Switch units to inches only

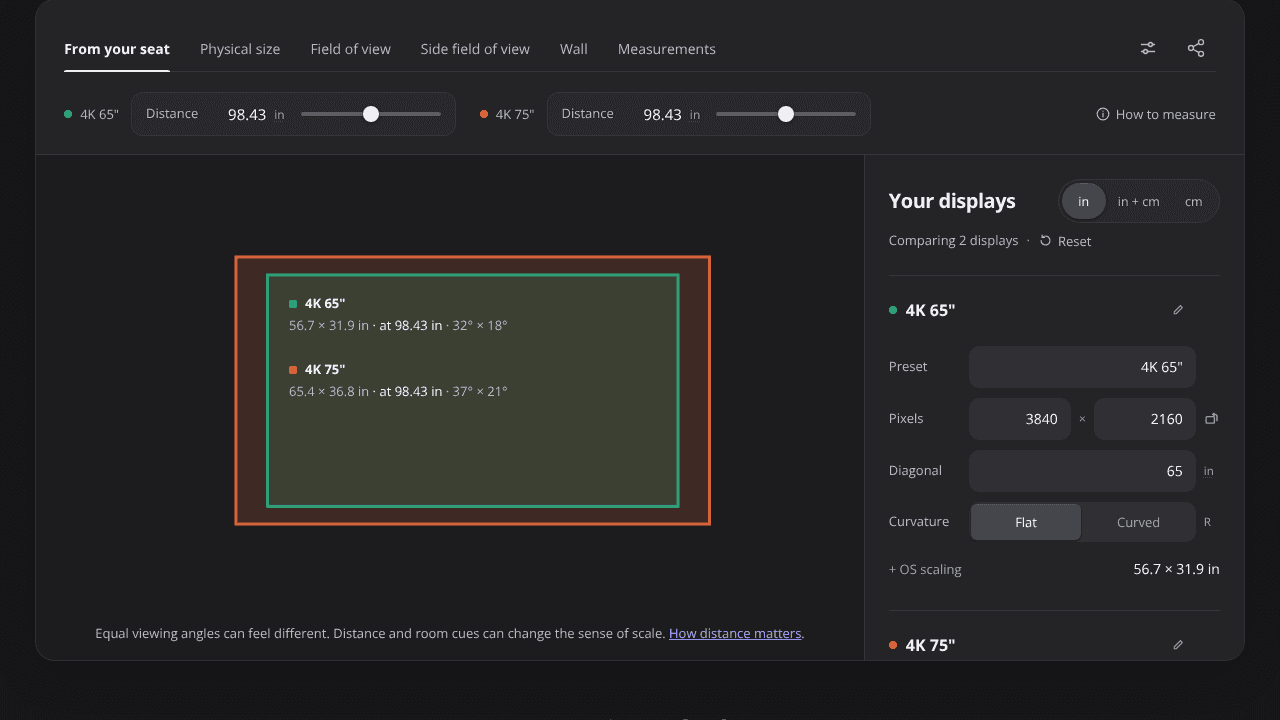pyautogui.click(x=1083, y=201)
